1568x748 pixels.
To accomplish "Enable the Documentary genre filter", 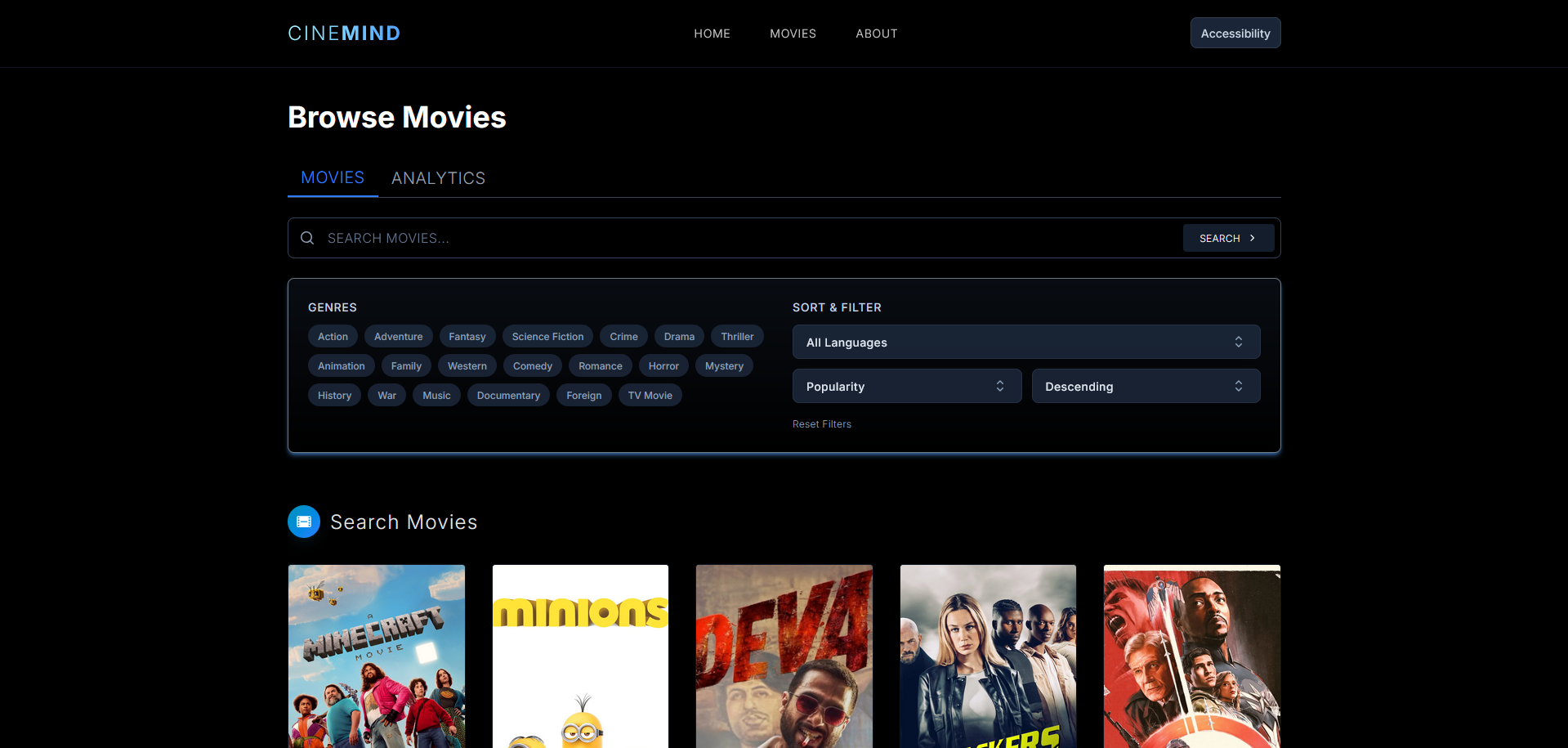I will click(x=508, y=395).
